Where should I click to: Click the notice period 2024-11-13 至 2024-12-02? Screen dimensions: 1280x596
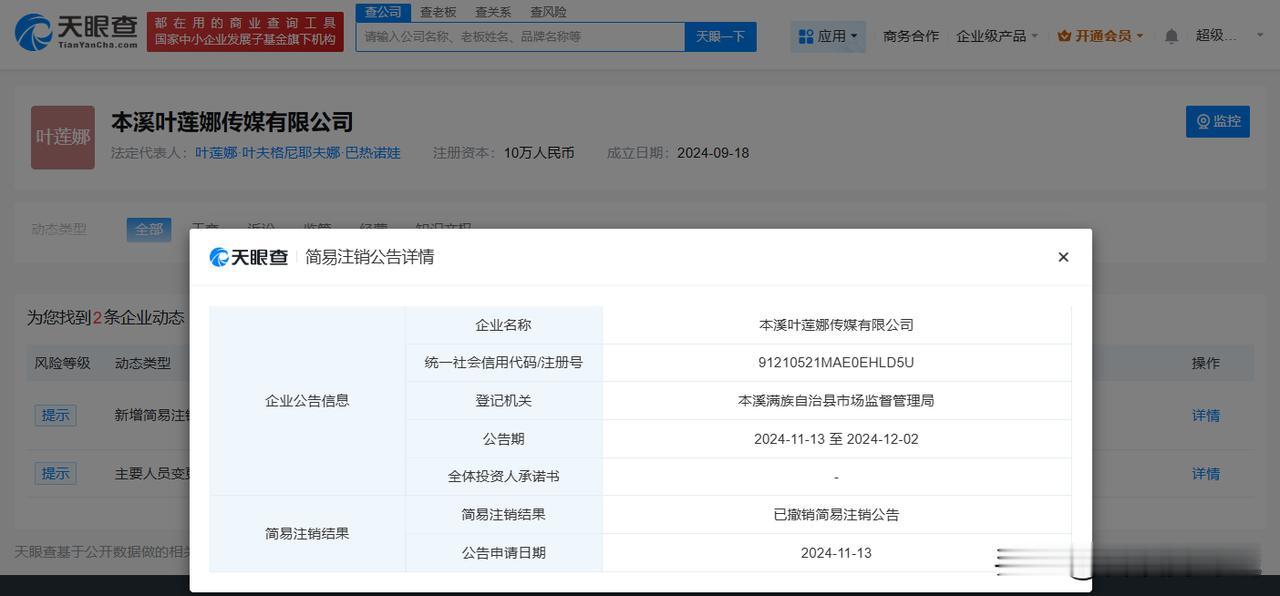point(836,439)
